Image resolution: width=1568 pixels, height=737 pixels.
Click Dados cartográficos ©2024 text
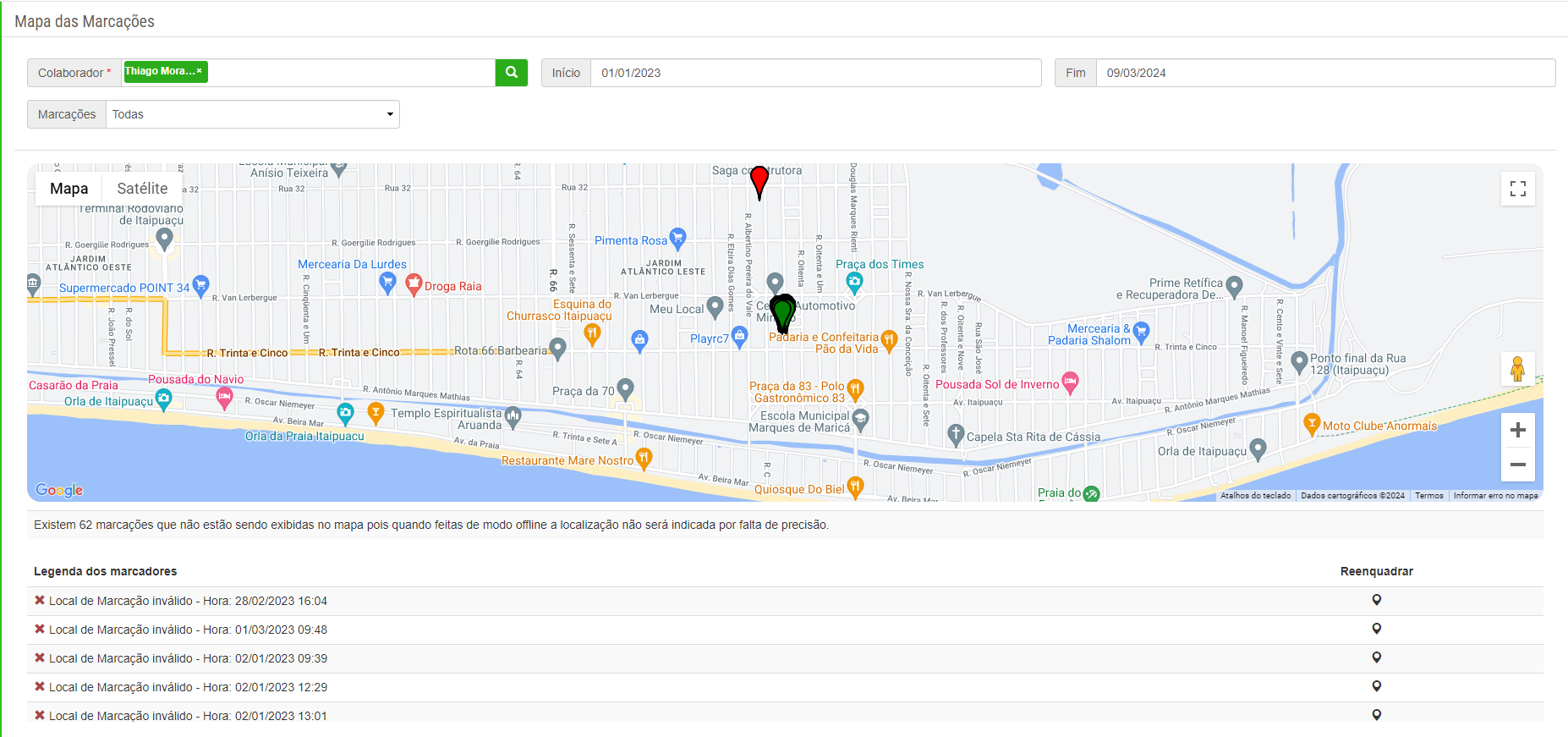pyautogui.click(x=1352, y=496)
